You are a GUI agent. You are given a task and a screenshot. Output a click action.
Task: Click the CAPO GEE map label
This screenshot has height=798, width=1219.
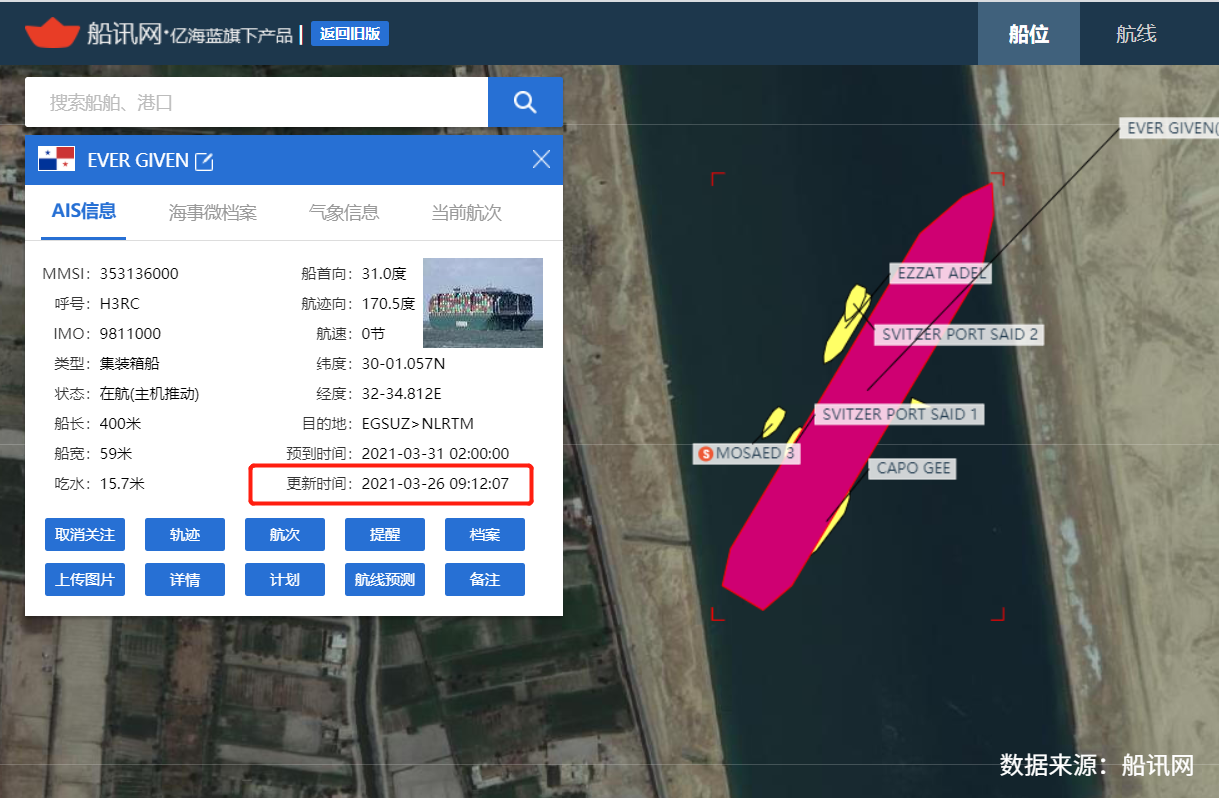click(x=913, y=468)
